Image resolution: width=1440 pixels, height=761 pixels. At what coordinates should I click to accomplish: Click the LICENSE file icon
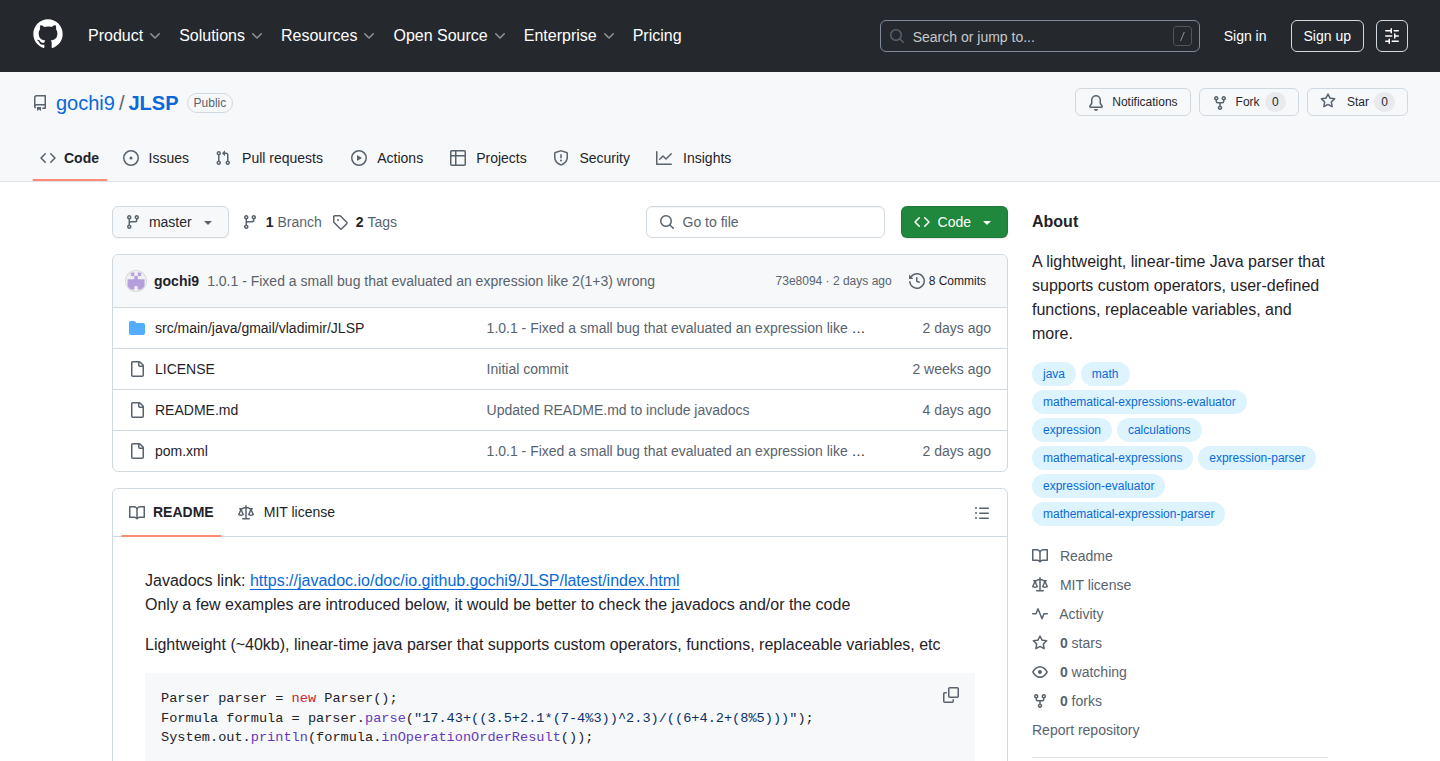(137, 369)
